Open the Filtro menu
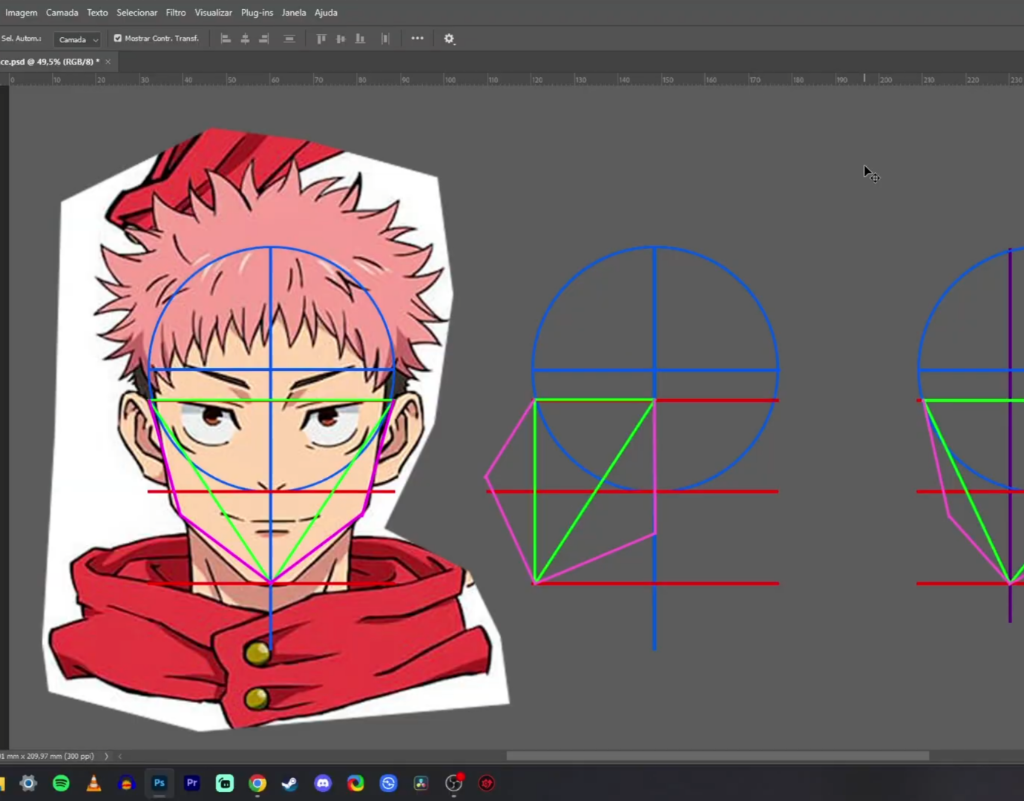This screenshot has width=1024, height=801. click(176, 12)
